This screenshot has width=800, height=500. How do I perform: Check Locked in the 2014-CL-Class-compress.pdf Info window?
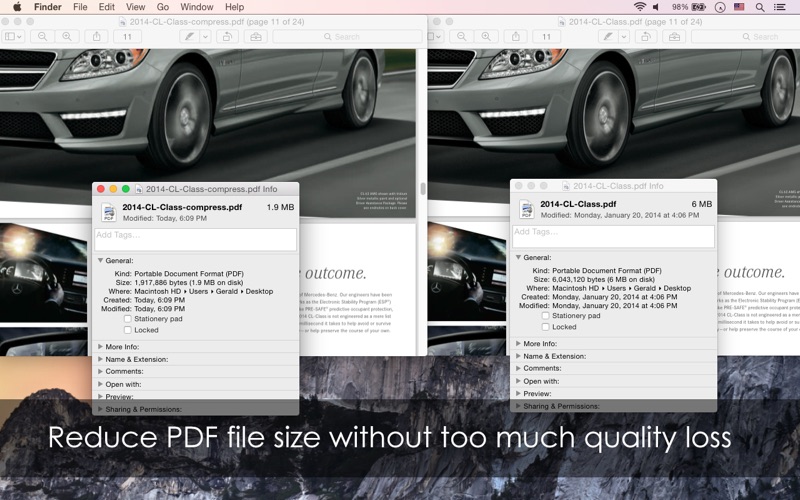point(127,330)
